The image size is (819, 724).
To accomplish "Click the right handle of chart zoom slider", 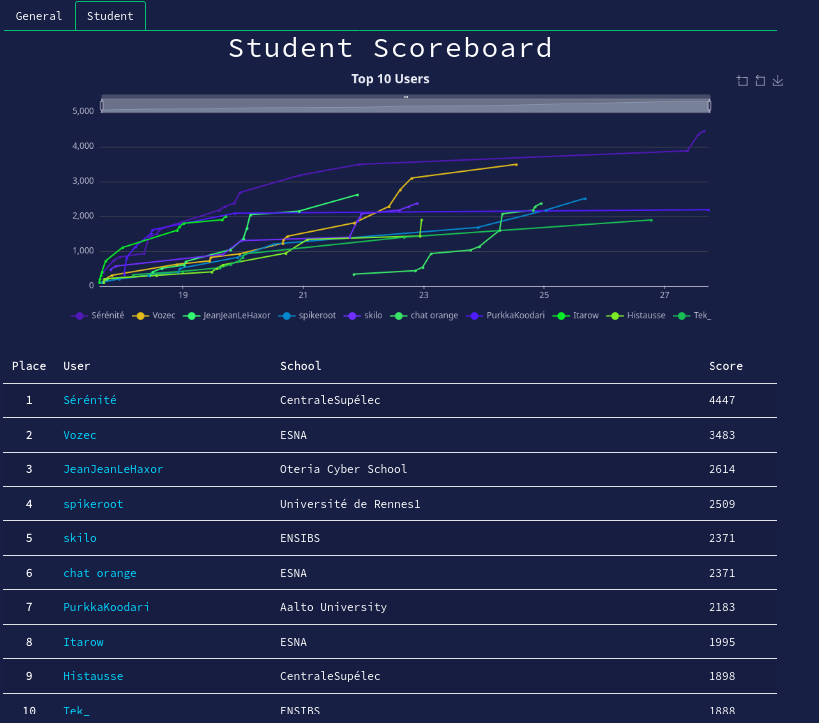I will click(x=709, y=106).
